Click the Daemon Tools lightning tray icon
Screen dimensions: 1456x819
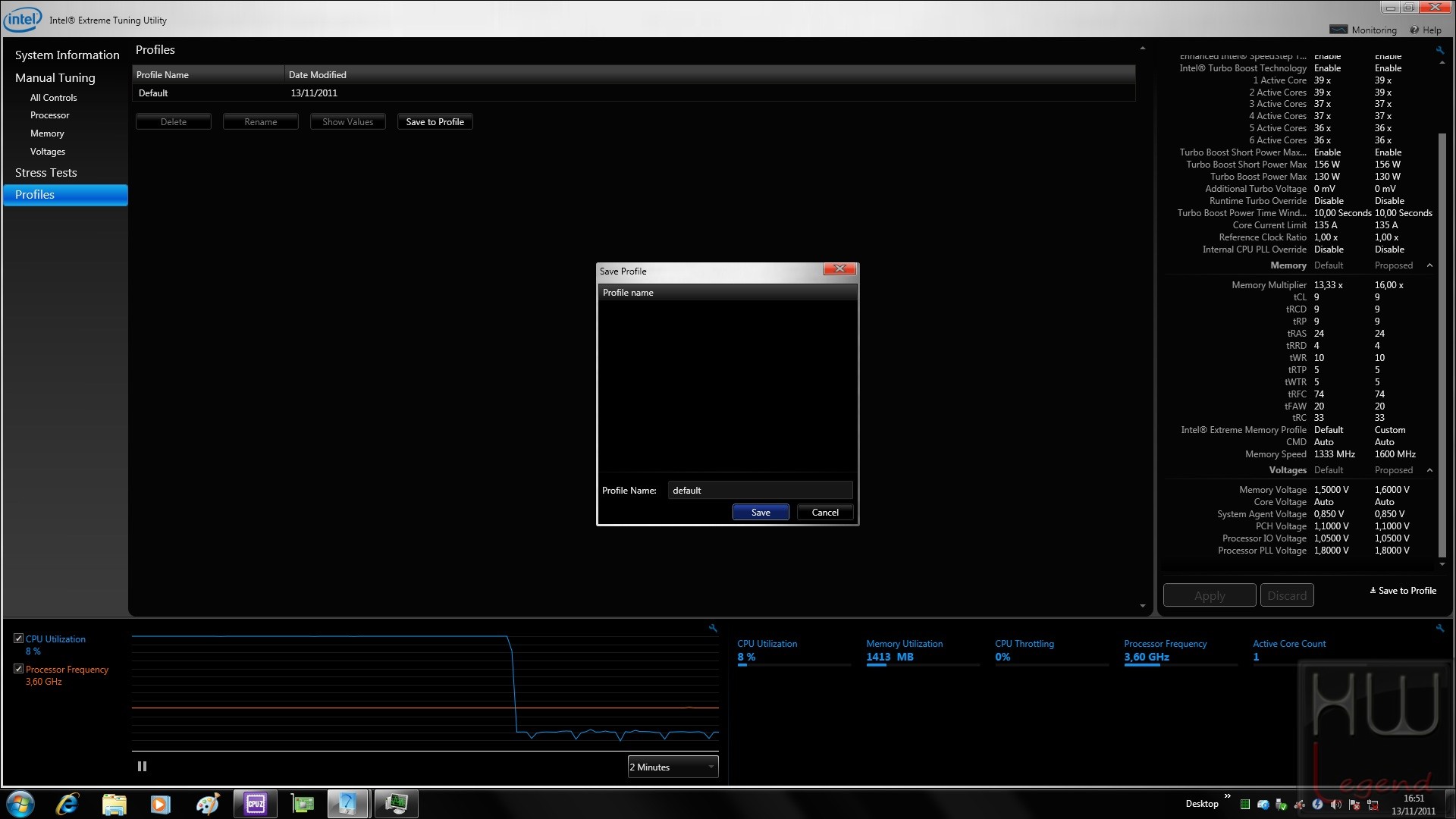[1318, 805]
